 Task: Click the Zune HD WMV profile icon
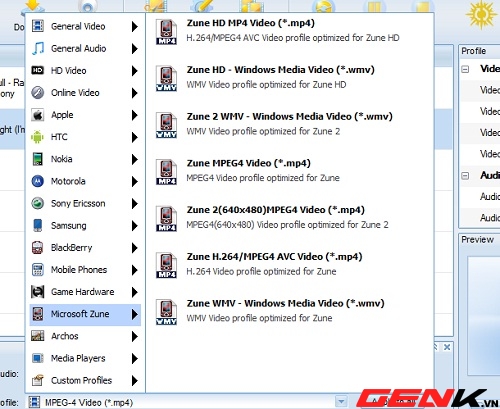166,79
